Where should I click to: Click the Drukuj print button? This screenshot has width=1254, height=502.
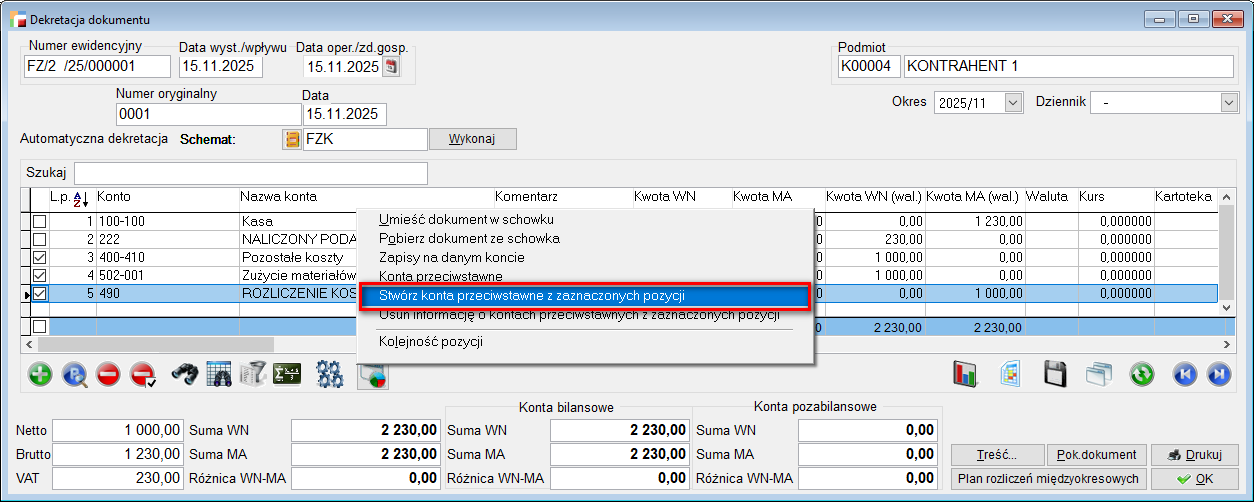[x=1188, y=455]
